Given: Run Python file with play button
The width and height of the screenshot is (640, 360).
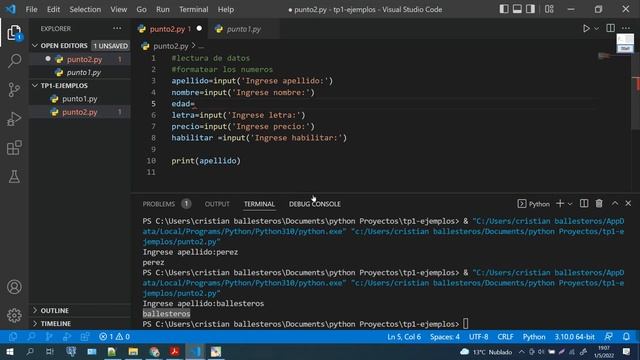Looking at the screenshot, I should 586,29.
